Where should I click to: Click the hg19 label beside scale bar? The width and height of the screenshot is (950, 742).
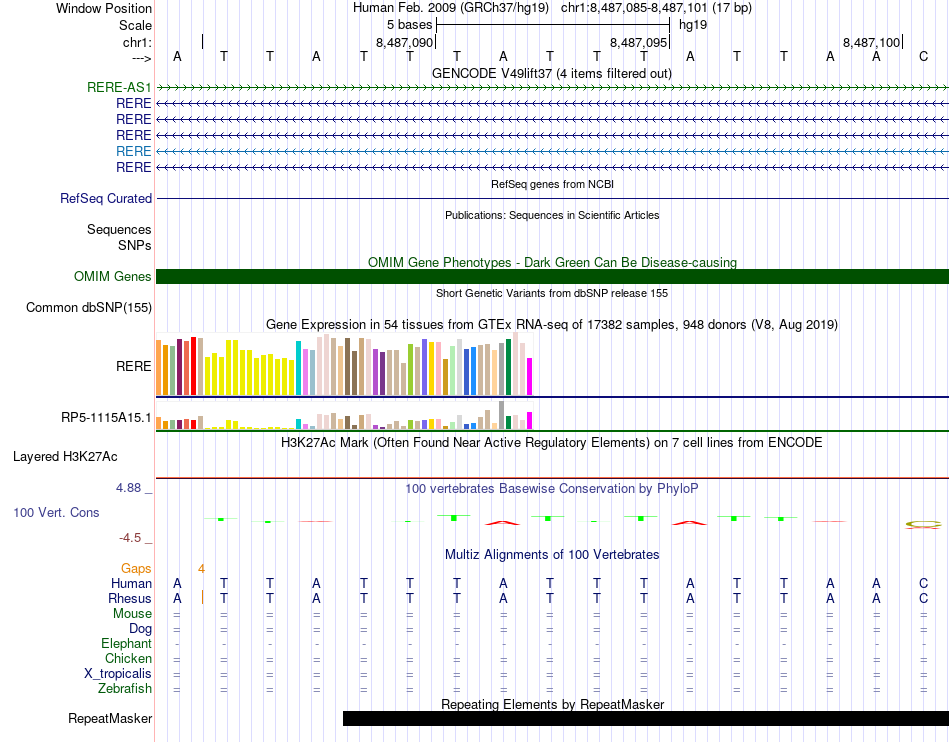[693, 25]
